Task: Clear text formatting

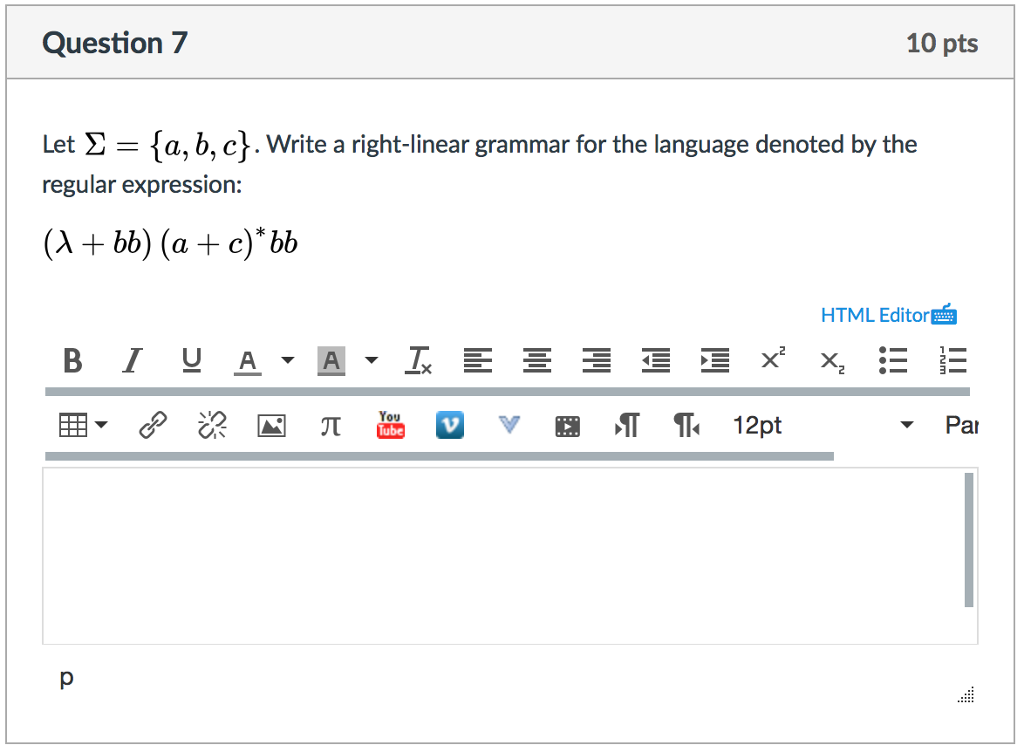Action: coord(418,360)
